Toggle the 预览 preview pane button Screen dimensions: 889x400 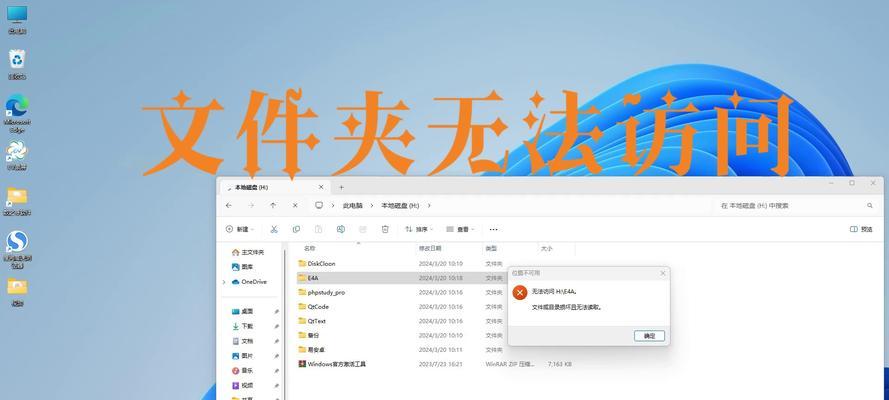(861, 229)
